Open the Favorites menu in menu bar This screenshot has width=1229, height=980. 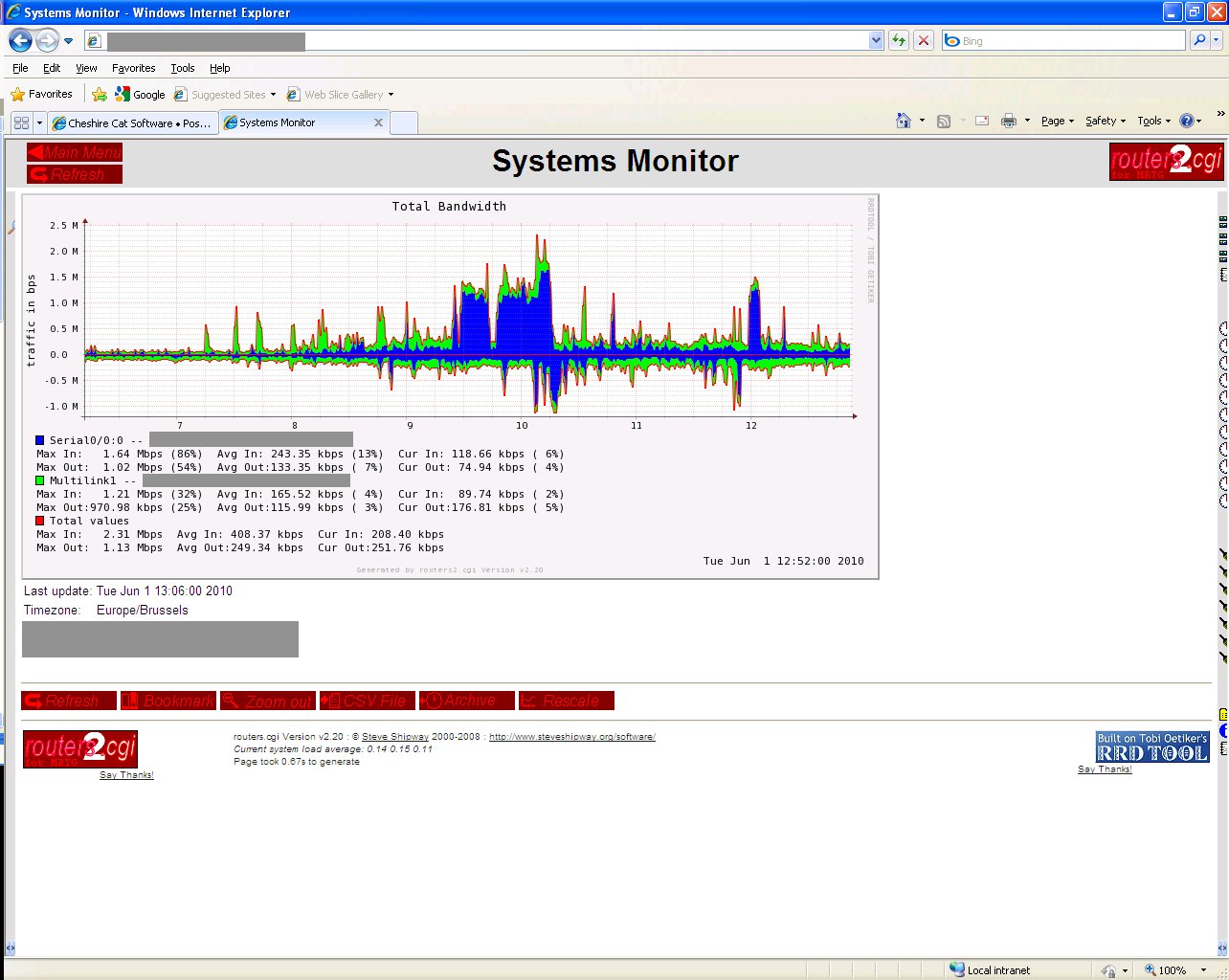point(133,68)
